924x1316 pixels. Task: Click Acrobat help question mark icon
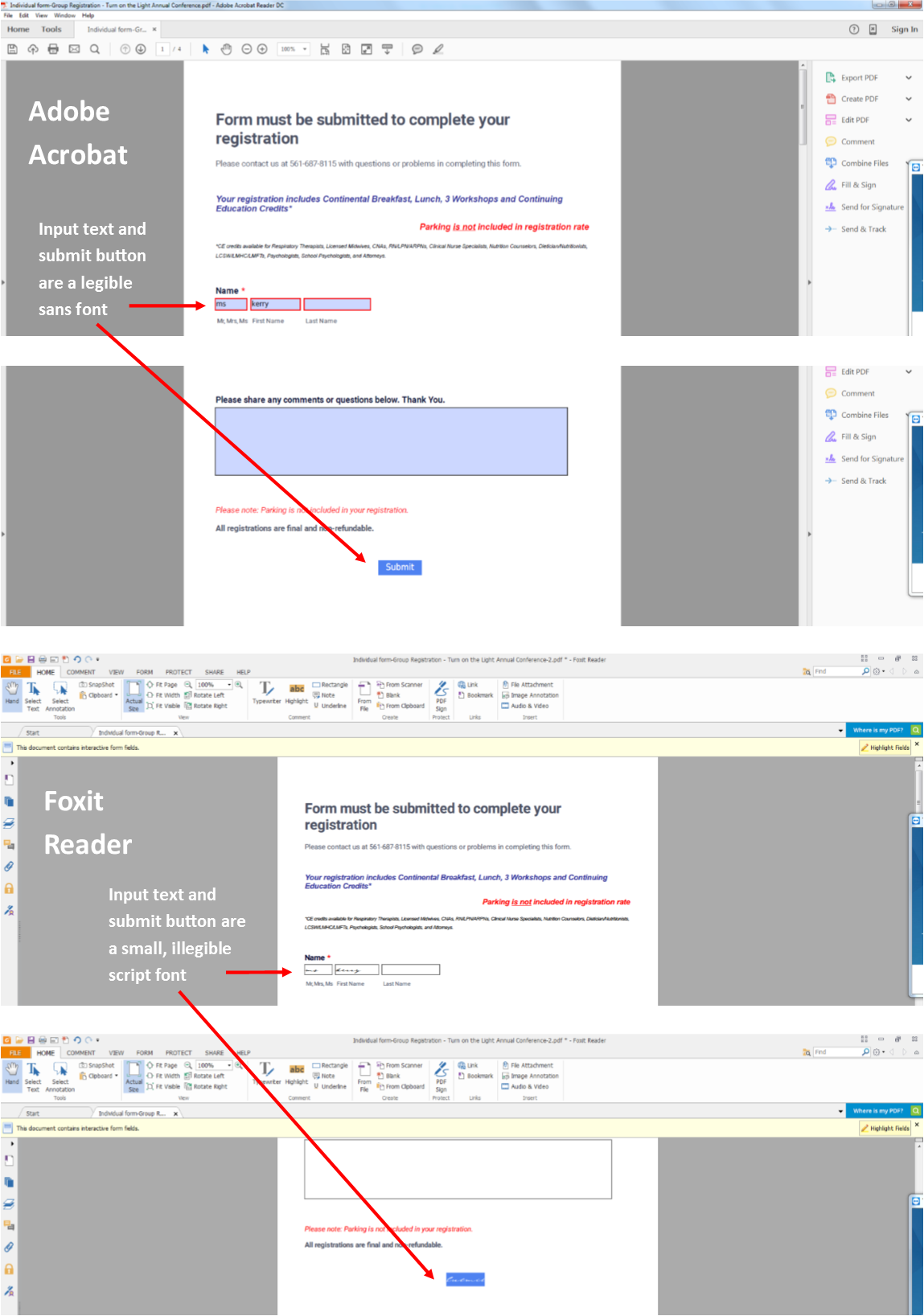tap(854, 29)
